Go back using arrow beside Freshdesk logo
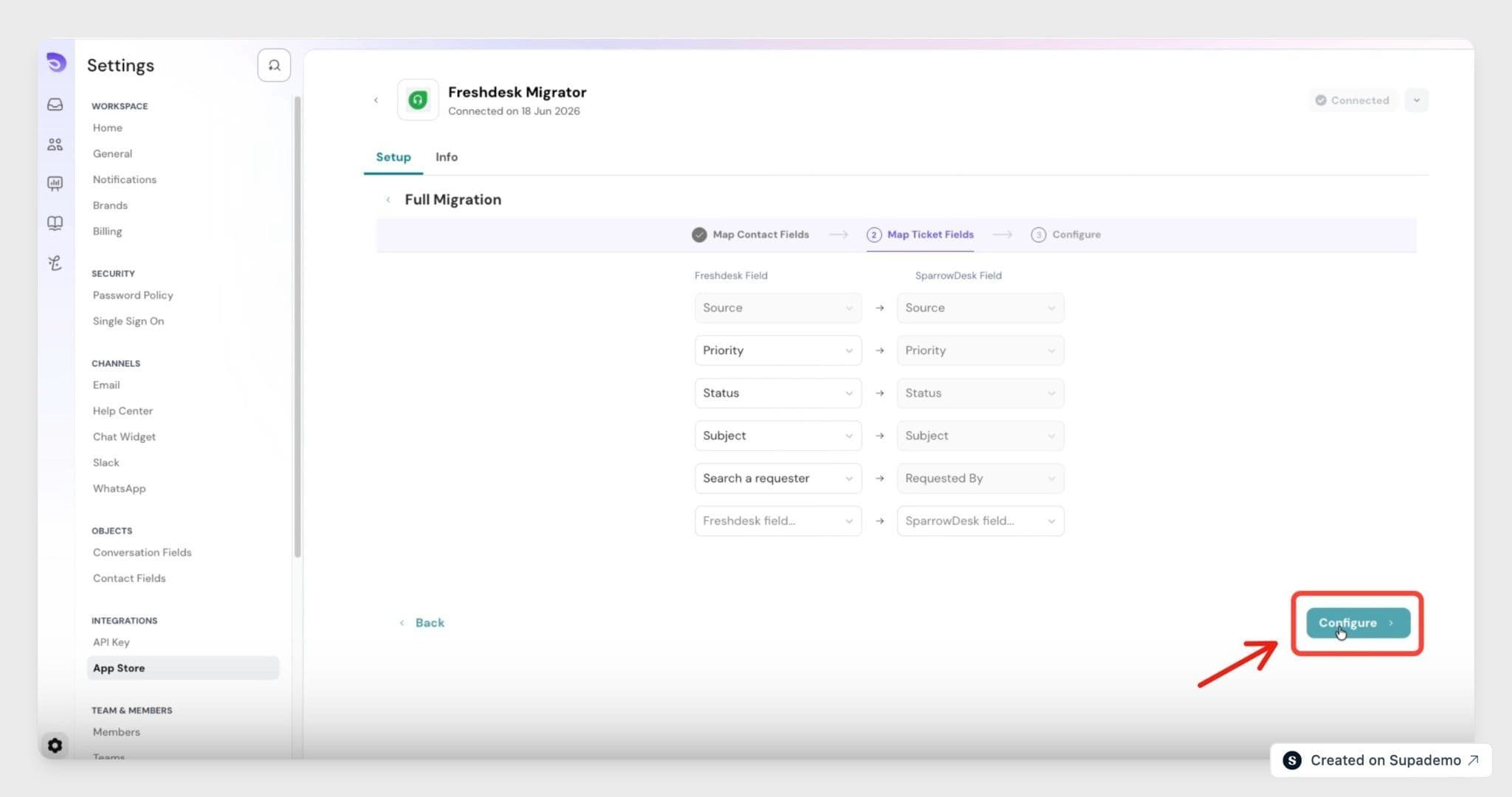The width and height of the screenshot is (1512, 797). 376,100
